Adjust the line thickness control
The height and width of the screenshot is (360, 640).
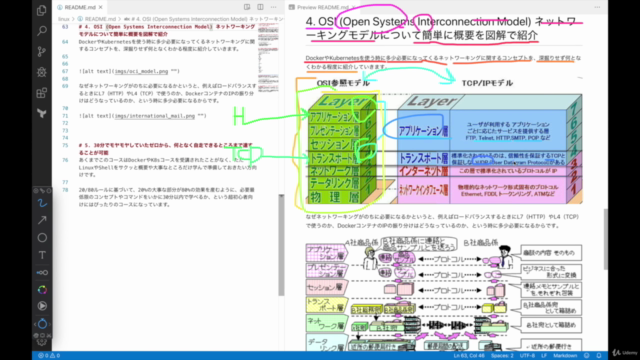pyautogui.click(x=42, y=272)
